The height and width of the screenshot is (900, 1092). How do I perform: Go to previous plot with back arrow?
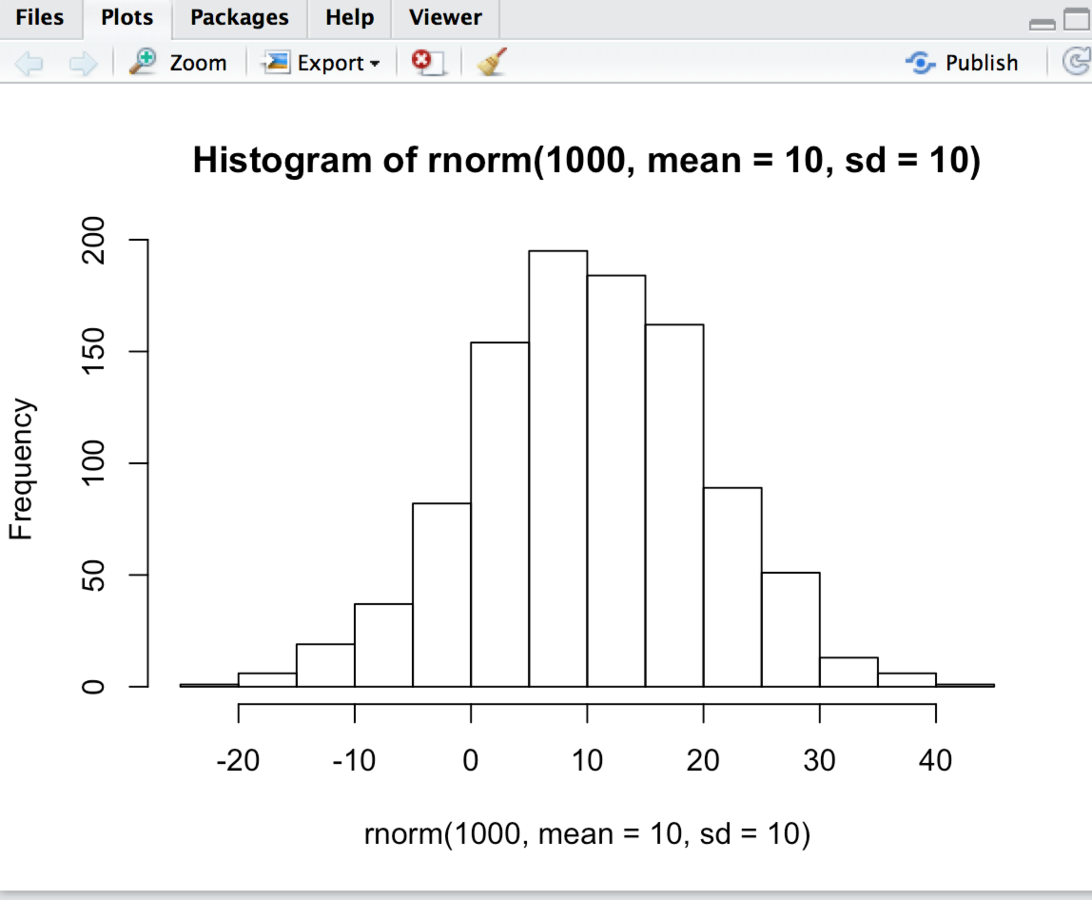29,63
